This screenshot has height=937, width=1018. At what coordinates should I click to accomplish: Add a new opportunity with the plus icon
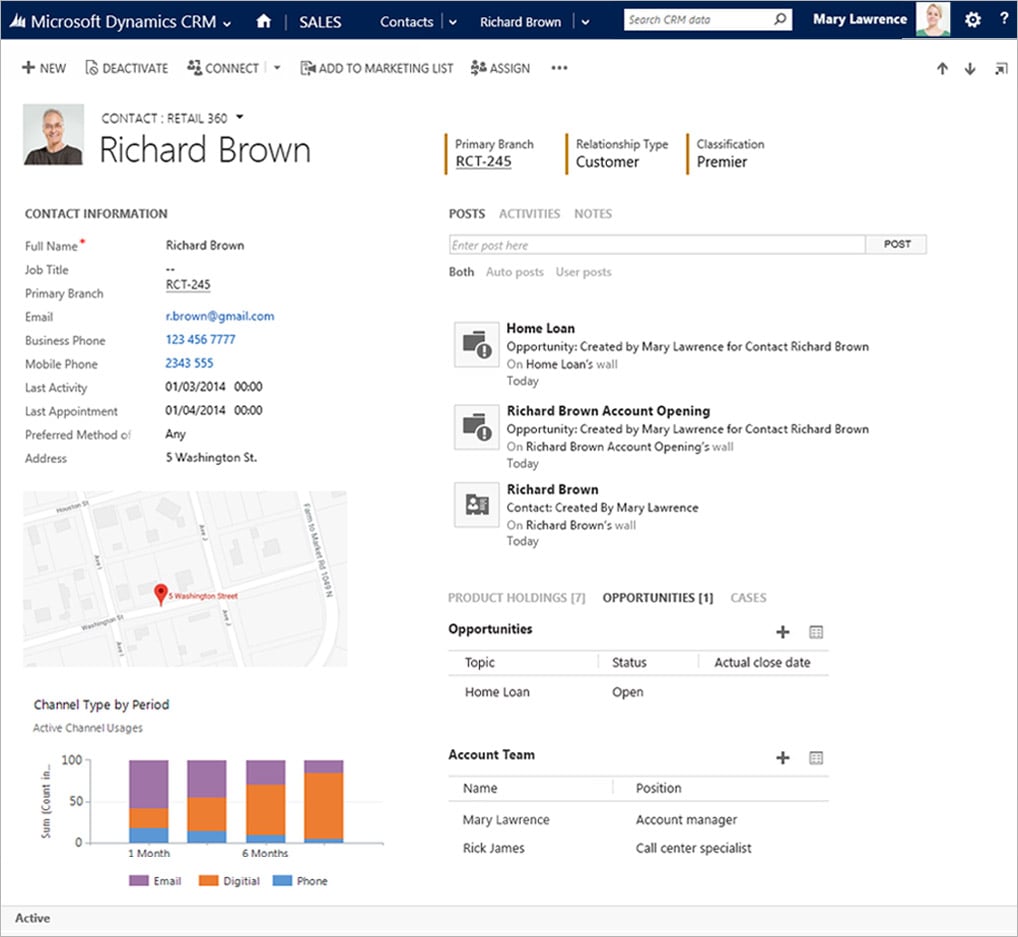[783, 632]
